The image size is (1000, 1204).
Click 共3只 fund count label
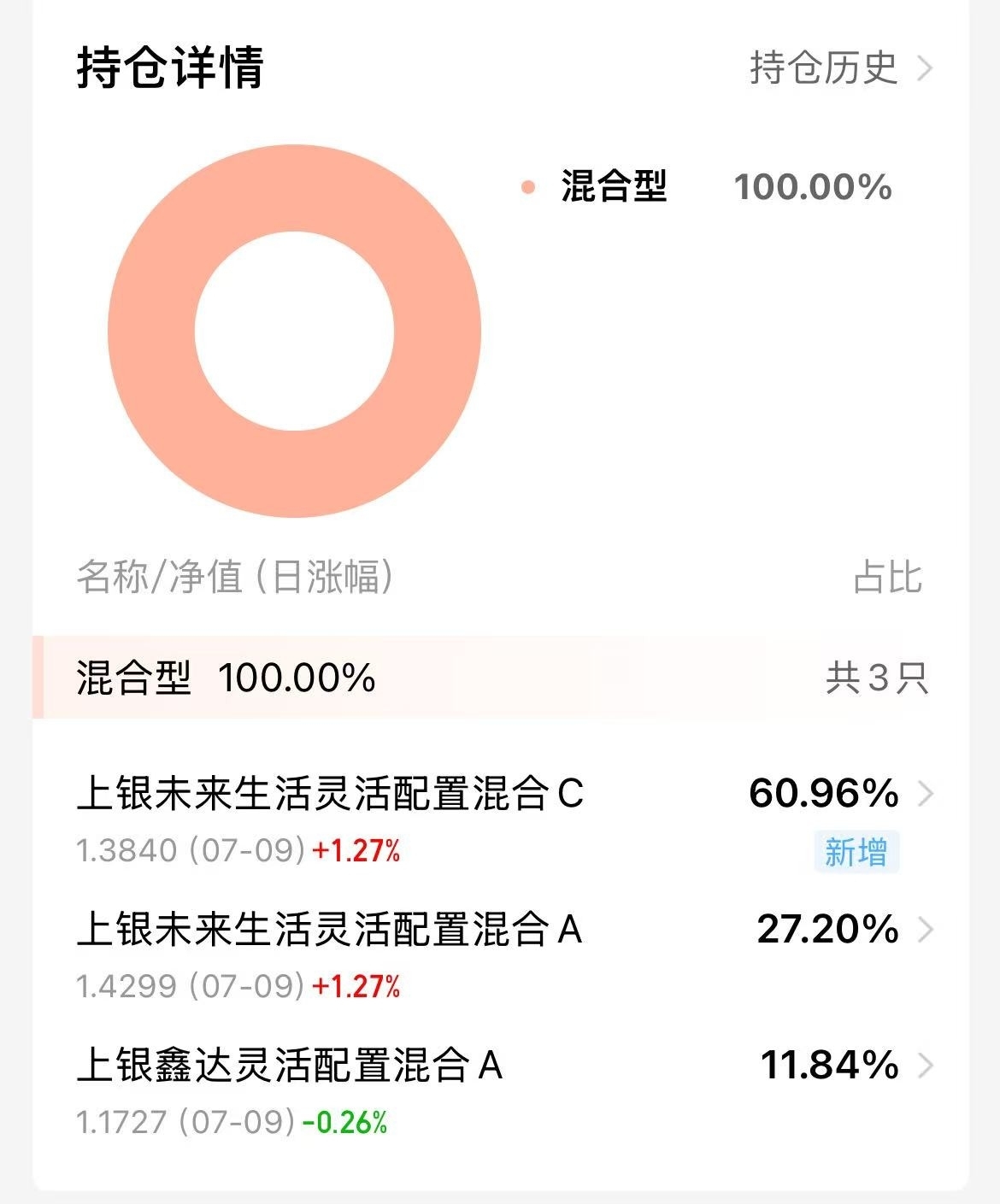(877, 678)
